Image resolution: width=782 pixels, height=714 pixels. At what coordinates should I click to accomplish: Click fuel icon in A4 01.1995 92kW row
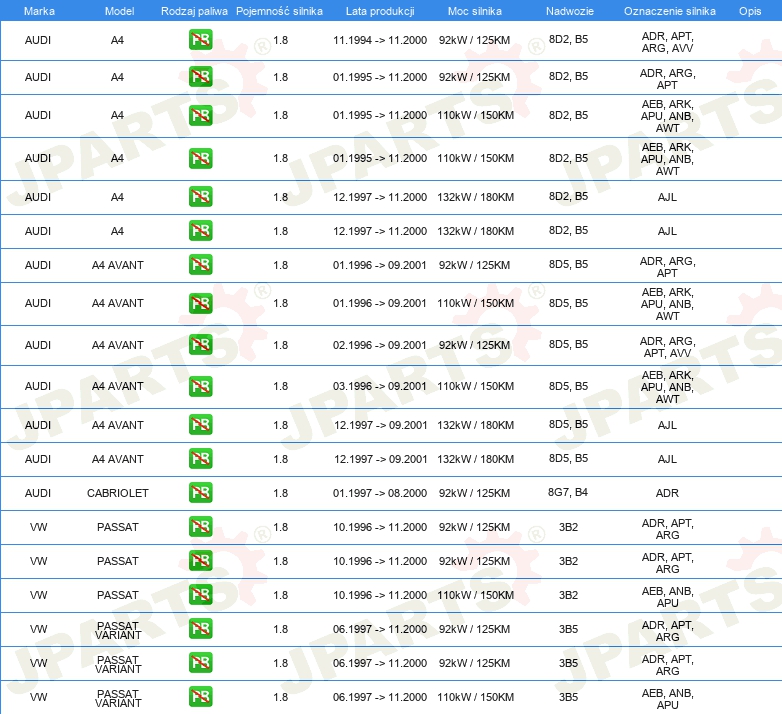click(x=200, y=77)
